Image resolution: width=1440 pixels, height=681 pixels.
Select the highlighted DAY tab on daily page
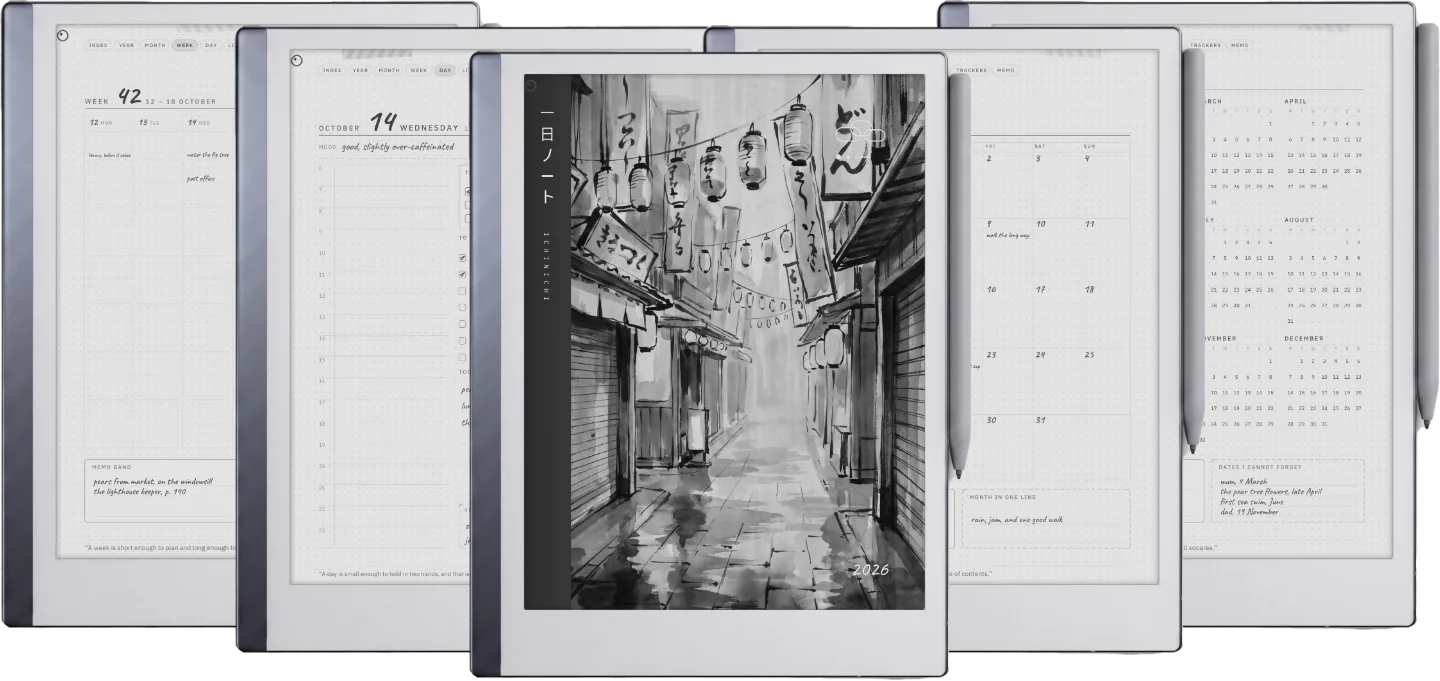tap(445, 70)
